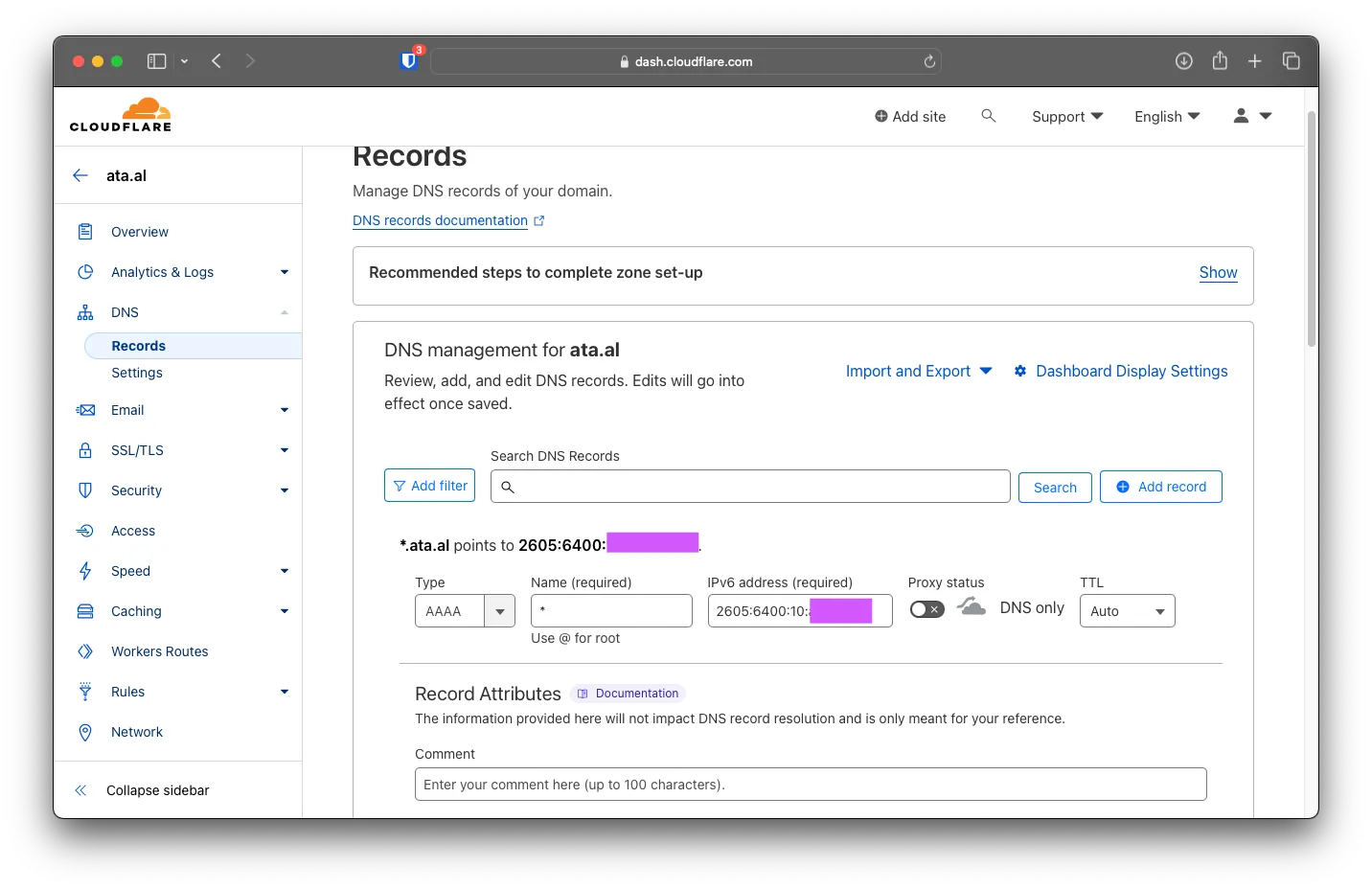The image size is (1372, 889).
Task: Open the TTL Auto dropdown
Action: click(1127, 611)
